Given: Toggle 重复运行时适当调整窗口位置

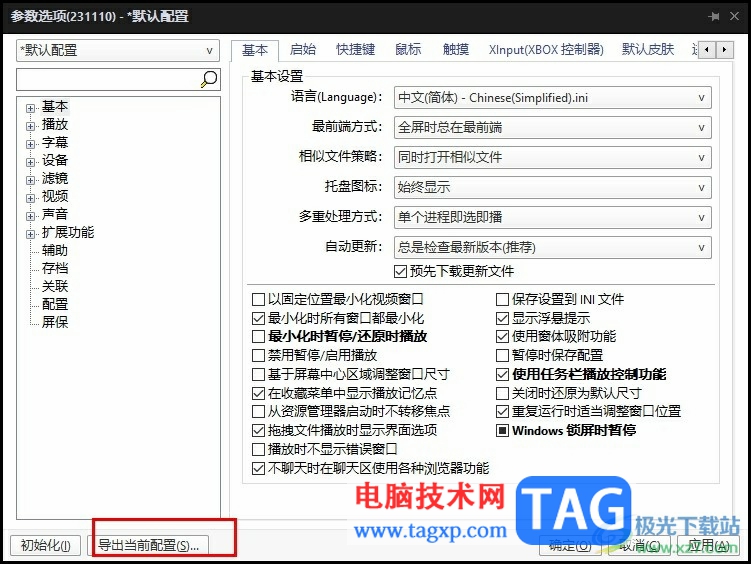Looking at the screenshot, I should [x=502, y=411].
